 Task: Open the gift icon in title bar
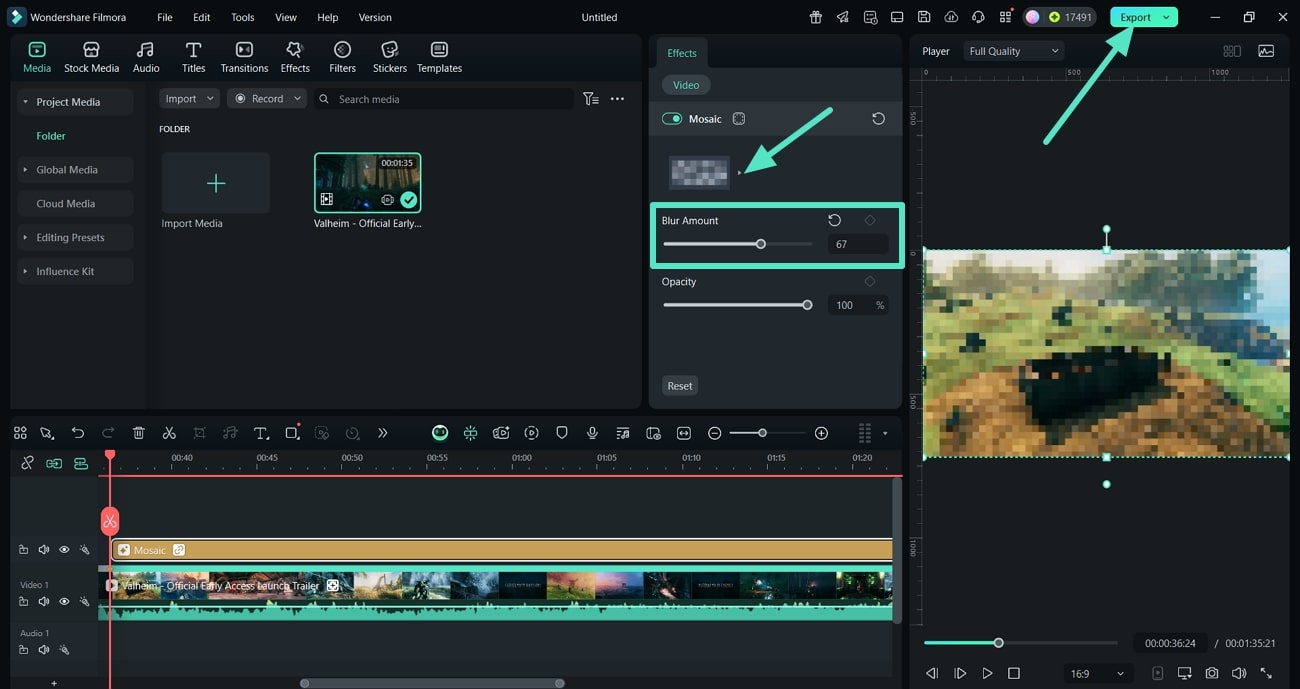pos(816,17)
